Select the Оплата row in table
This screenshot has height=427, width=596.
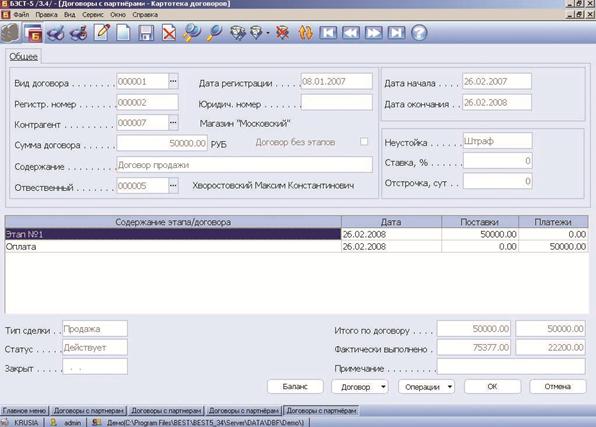point(296,247)
